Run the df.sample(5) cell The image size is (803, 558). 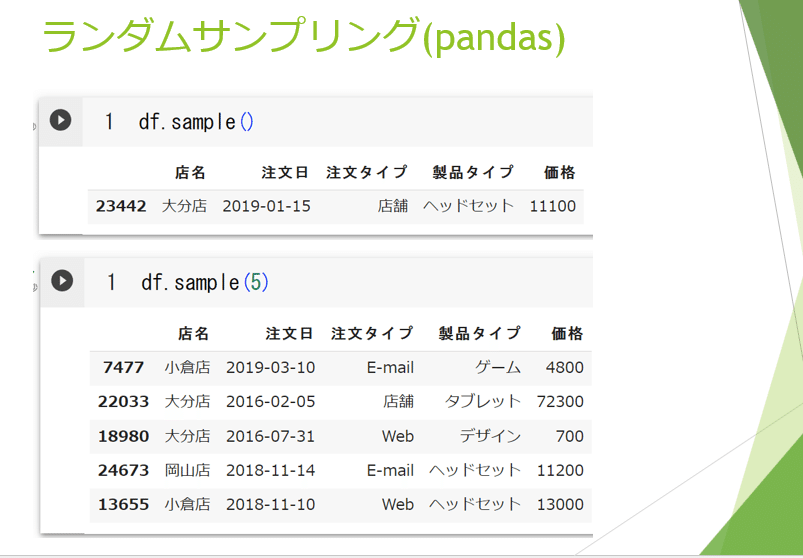pos(62,281)
